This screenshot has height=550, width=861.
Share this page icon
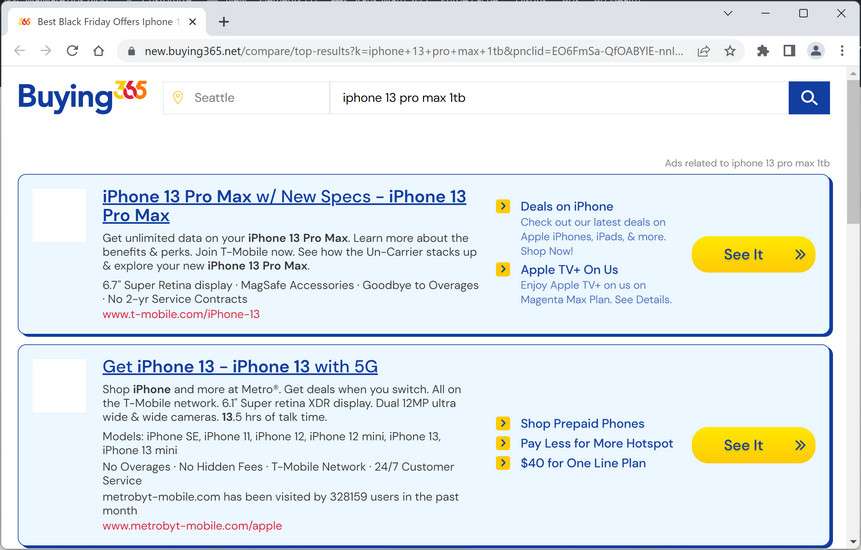click(703, 51)
